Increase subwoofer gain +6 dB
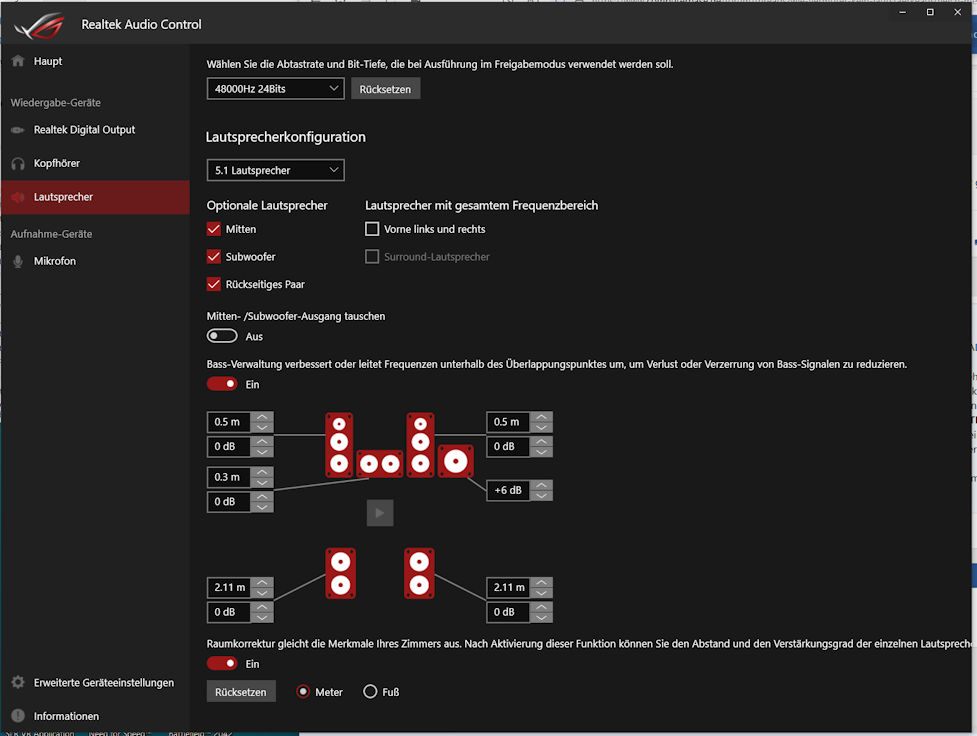 pos(541,485)
